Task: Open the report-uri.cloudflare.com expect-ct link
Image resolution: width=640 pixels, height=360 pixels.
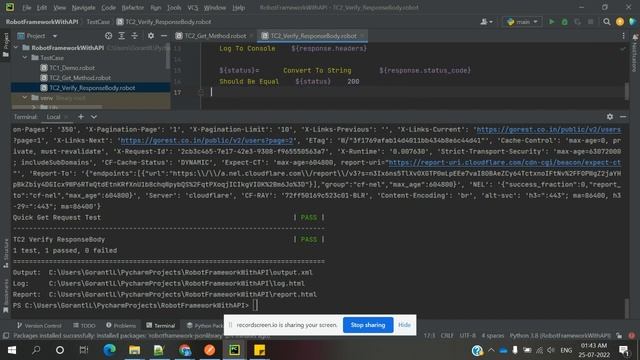Action: click(504, 162)
